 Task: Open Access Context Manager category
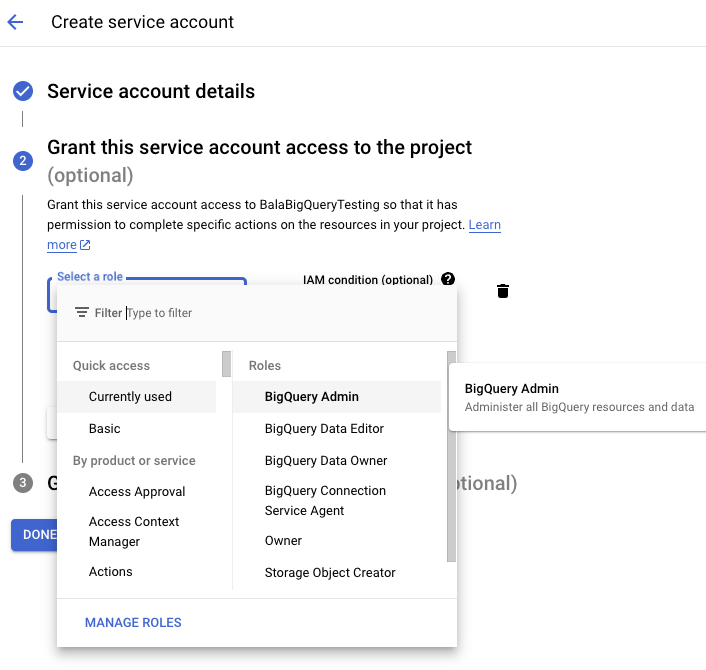click(136, 531)
